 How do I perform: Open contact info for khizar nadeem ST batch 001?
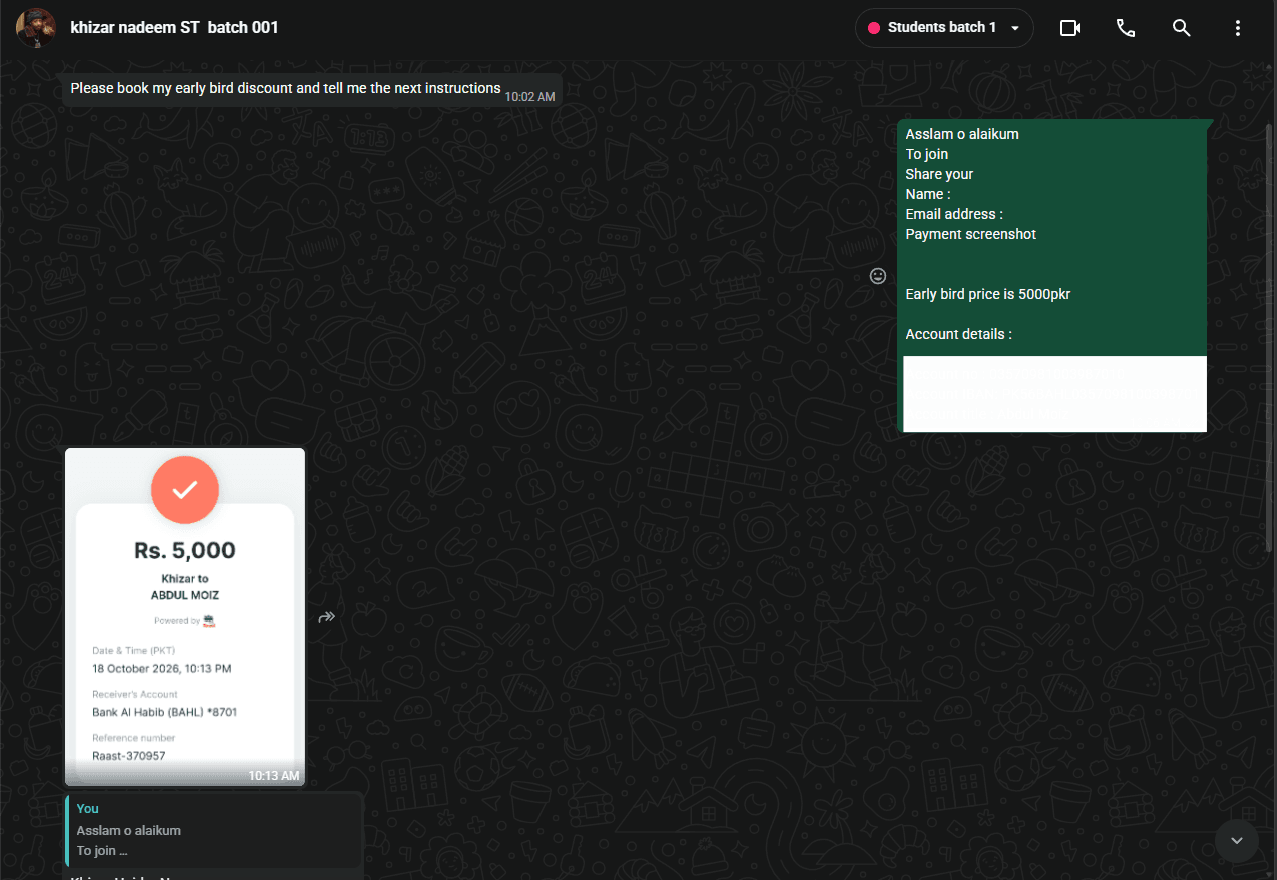coord(174,28)
